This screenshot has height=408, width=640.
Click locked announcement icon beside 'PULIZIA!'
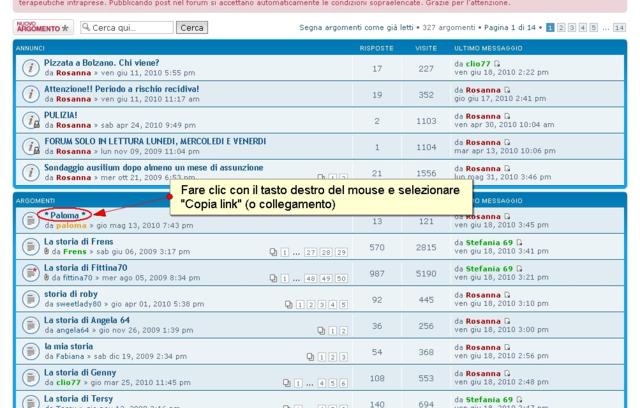(x=31, y=120)
